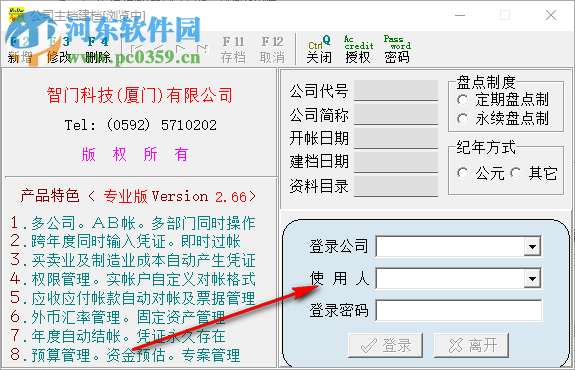Click the Tel: (0592) 5710202 text
Image resolution: width=575 pixels, height=370 pixels.
click(x=140, y=125)
